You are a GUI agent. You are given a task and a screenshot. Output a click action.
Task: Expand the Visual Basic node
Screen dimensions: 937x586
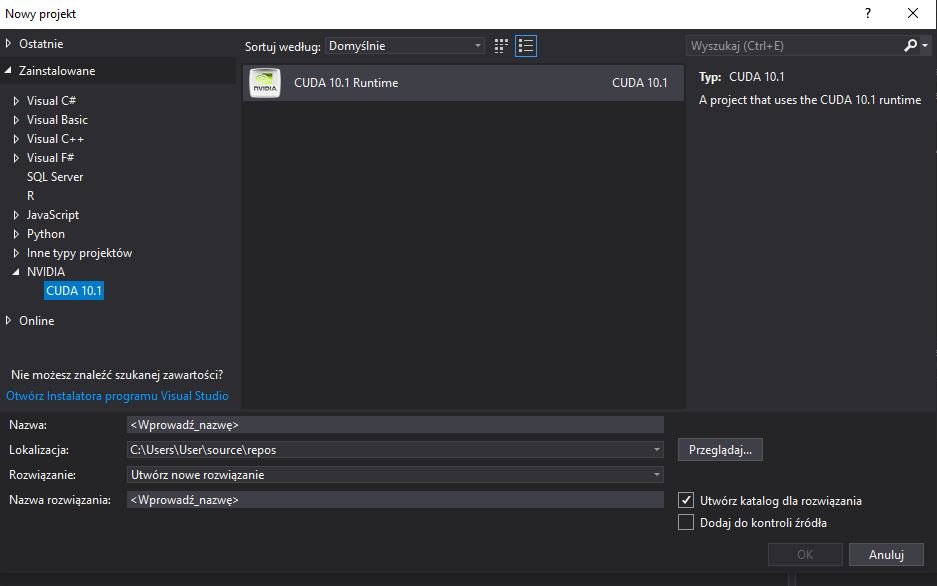tap(16, 120)
